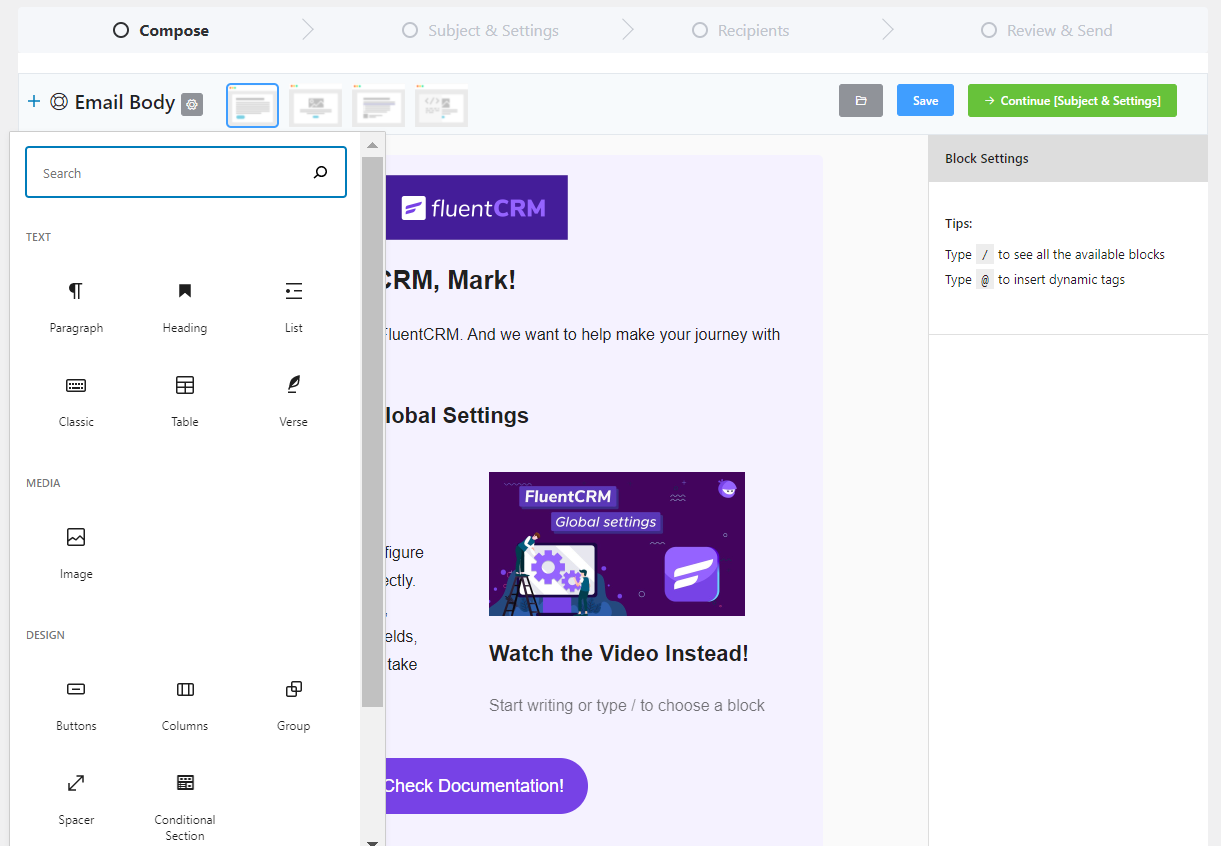This screenshot has height=846, width=1221.
Task: Insert a Columns layout block
Action: point(184,703)
